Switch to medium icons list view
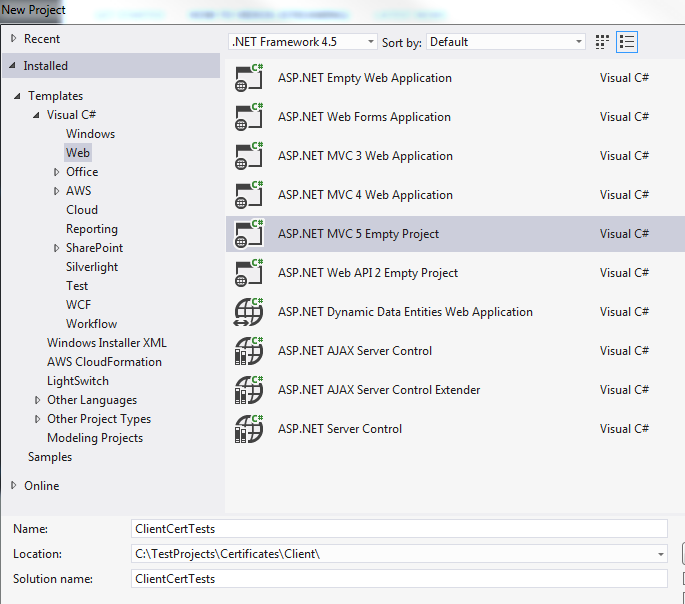This screenshot has width=685, height=604. (x=627, y=42)
